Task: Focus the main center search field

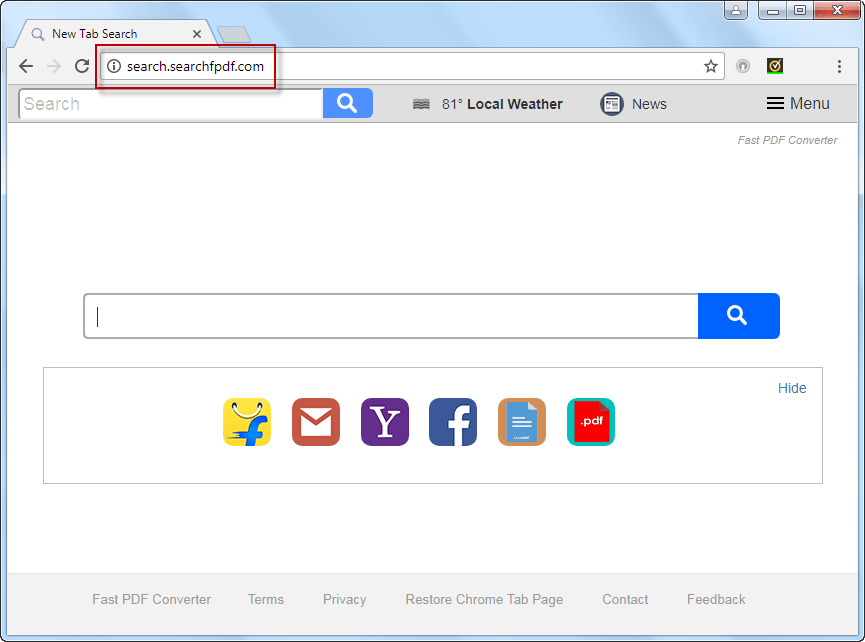Action: 391,316
